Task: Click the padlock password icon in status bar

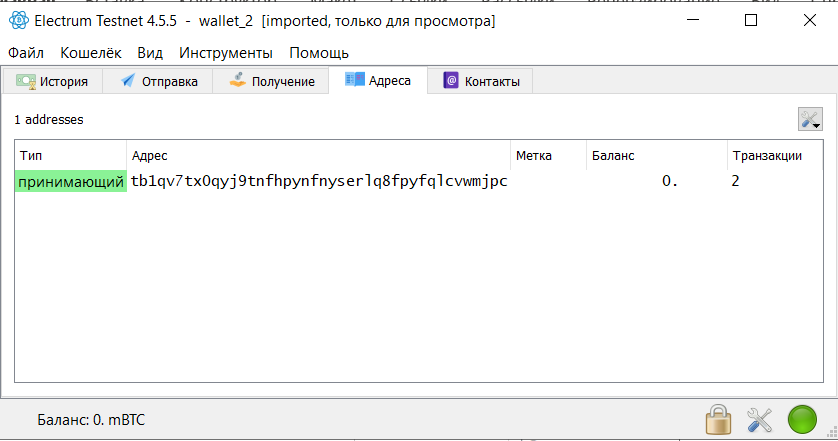Action: pos(718,419)
